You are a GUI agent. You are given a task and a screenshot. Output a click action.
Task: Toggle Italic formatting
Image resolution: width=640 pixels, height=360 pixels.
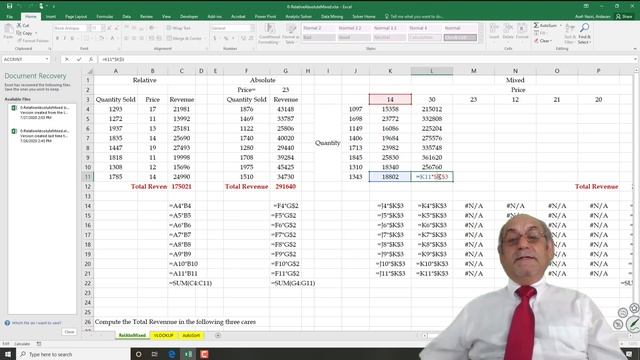(64, 38)
